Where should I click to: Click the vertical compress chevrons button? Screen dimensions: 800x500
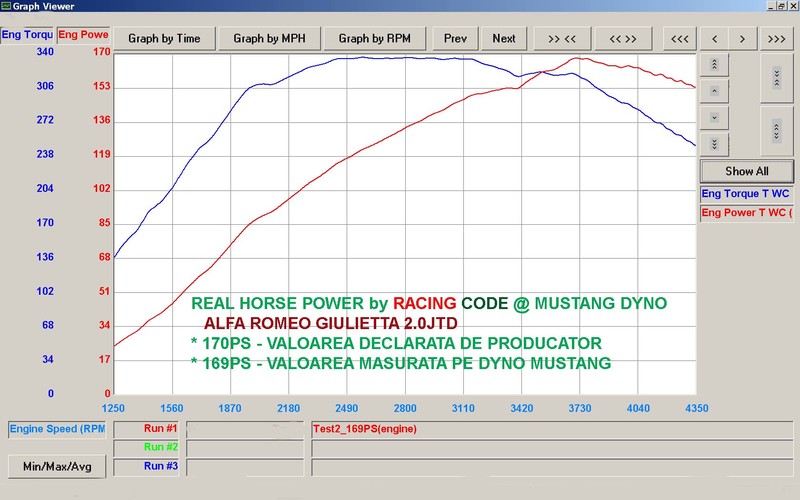(777, 78)
